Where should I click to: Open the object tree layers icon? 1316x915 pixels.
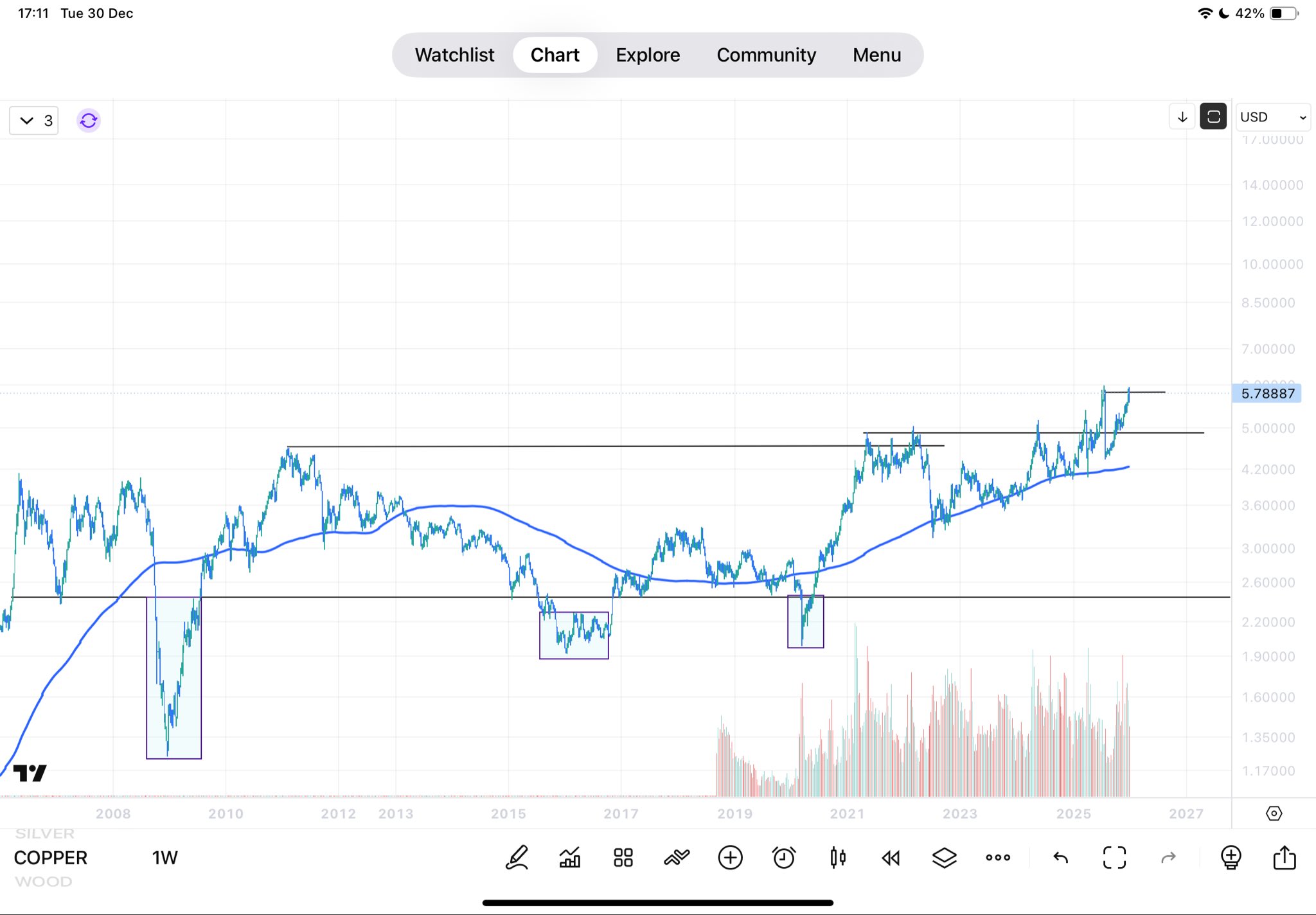(944, 858)
